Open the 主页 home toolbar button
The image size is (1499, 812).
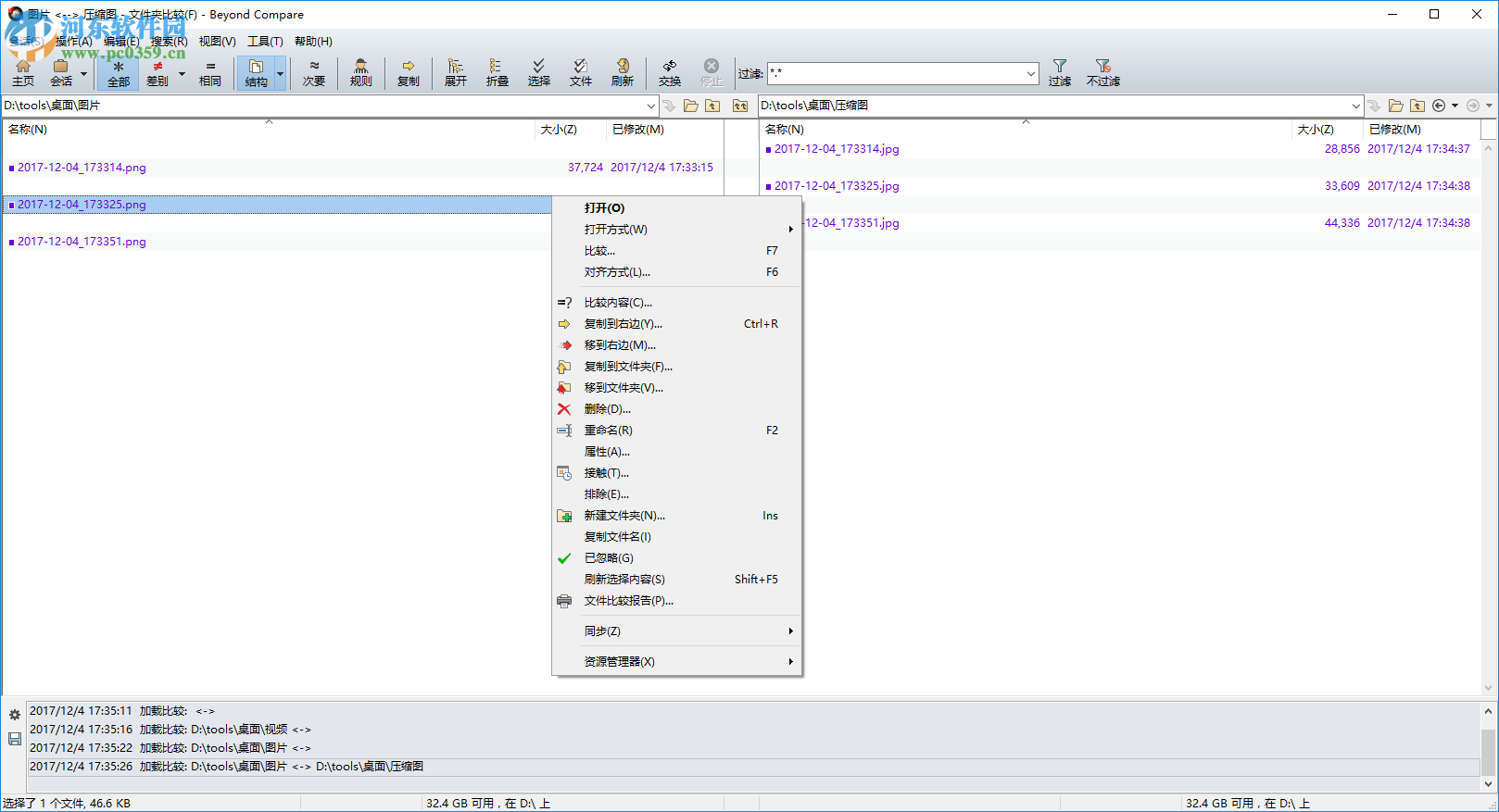[x=23, y=72]
